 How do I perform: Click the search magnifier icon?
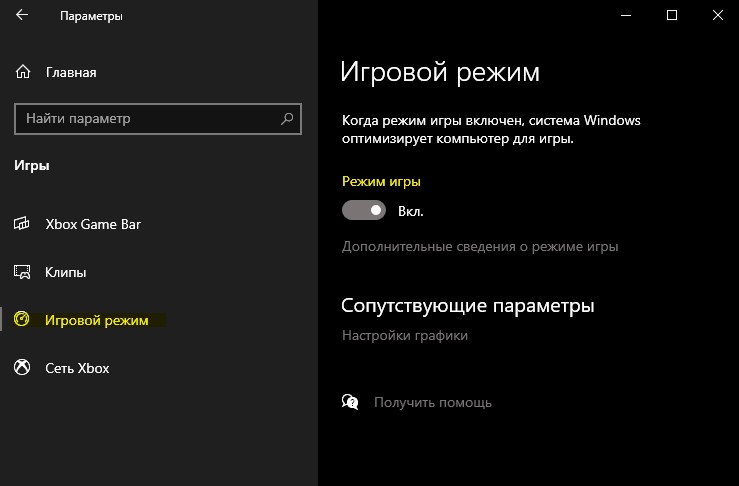[x=287, y=119]
